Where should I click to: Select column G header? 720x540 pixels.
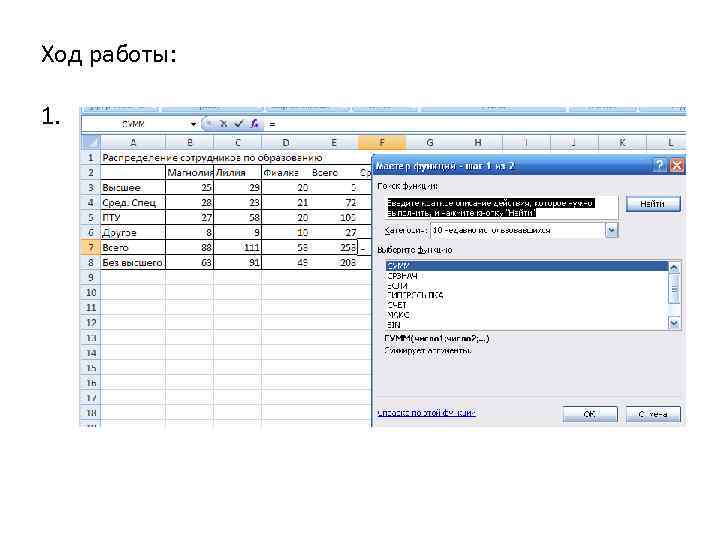click(x=430, y=142)
